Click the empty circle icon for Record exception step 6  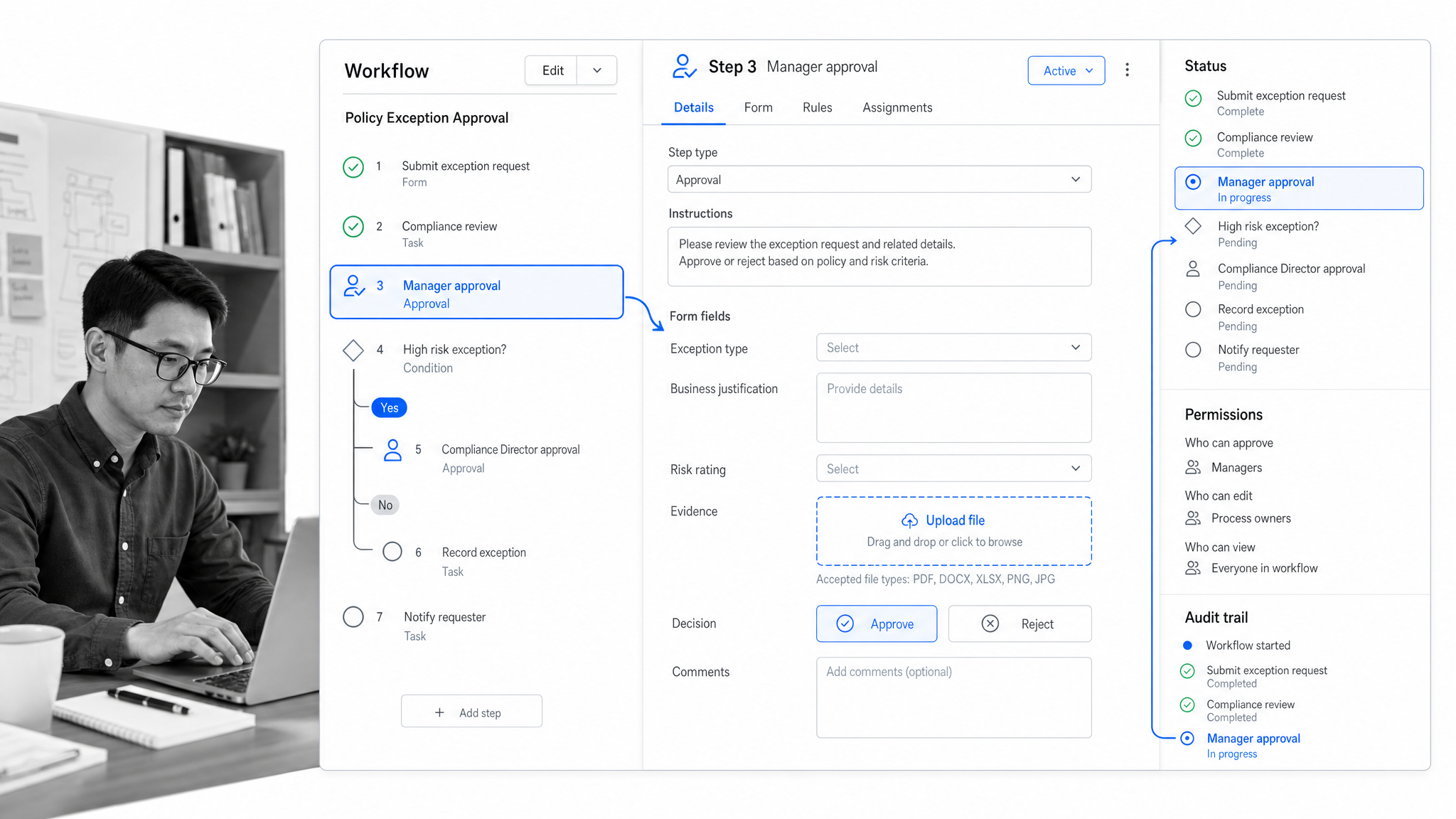[x=392, y=552]
